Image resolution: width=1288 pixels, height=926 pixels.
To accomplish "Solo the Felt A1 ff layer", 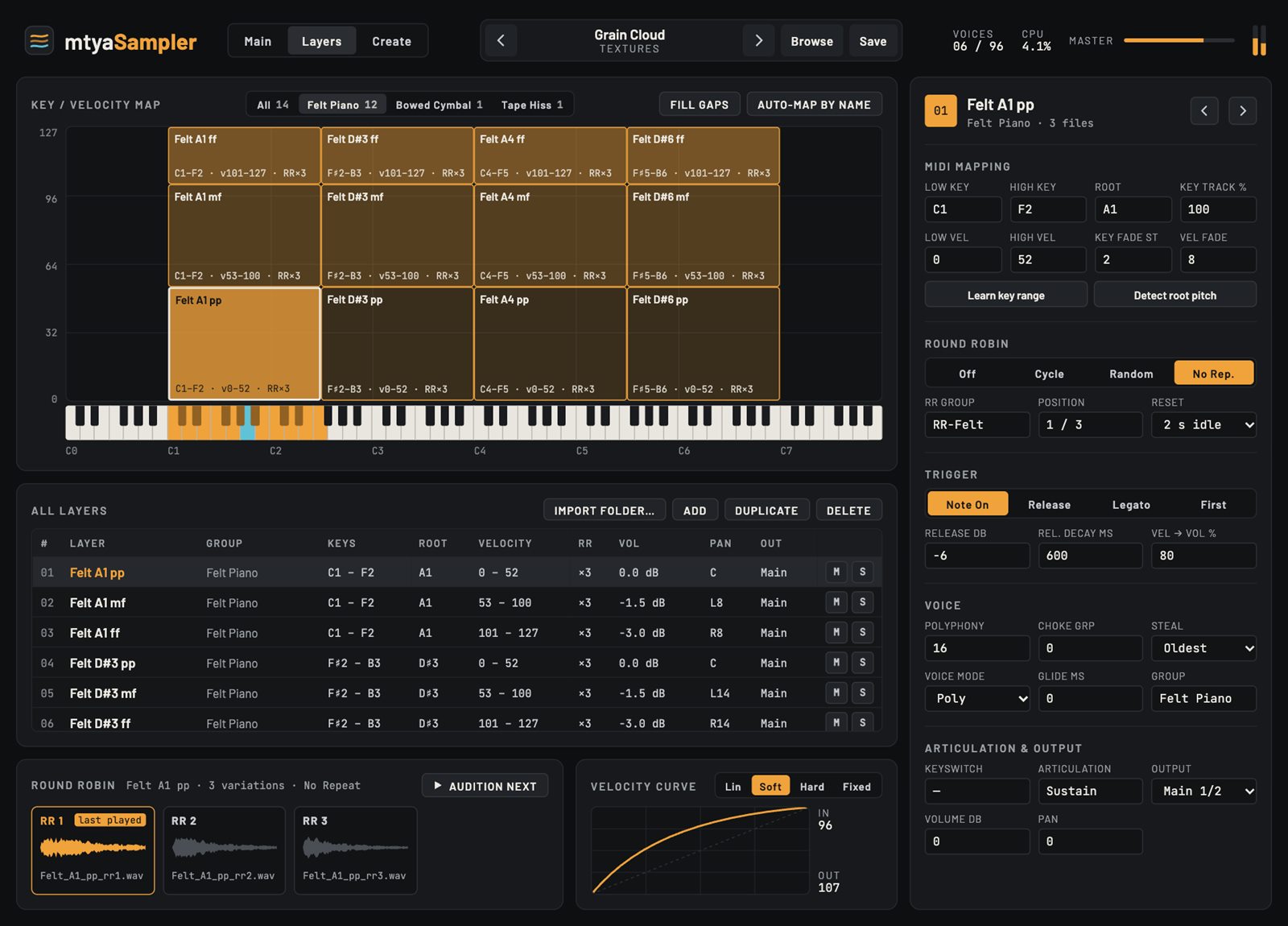I will (x=862, y=632).
